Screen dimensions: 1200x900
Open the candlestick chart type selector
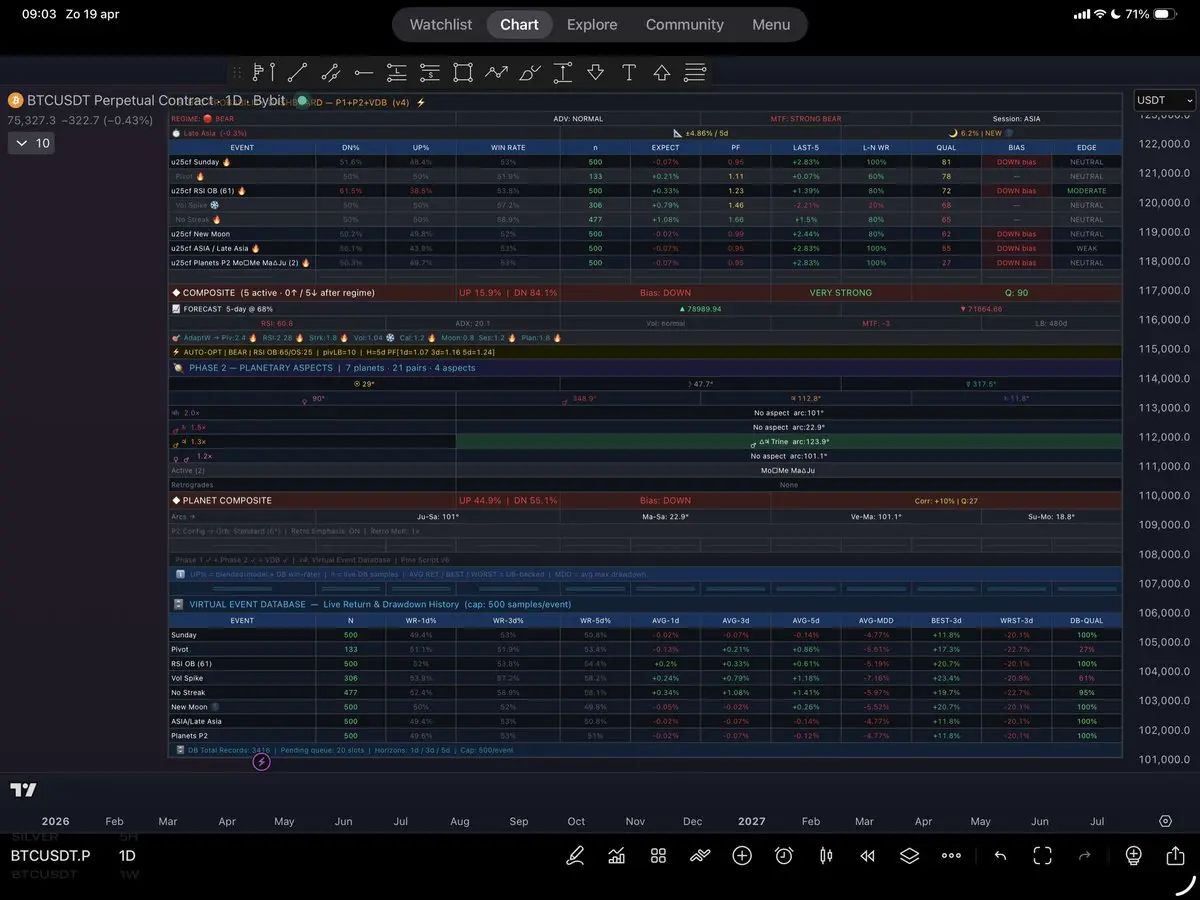pyautogui.click(x=826, y=856)
